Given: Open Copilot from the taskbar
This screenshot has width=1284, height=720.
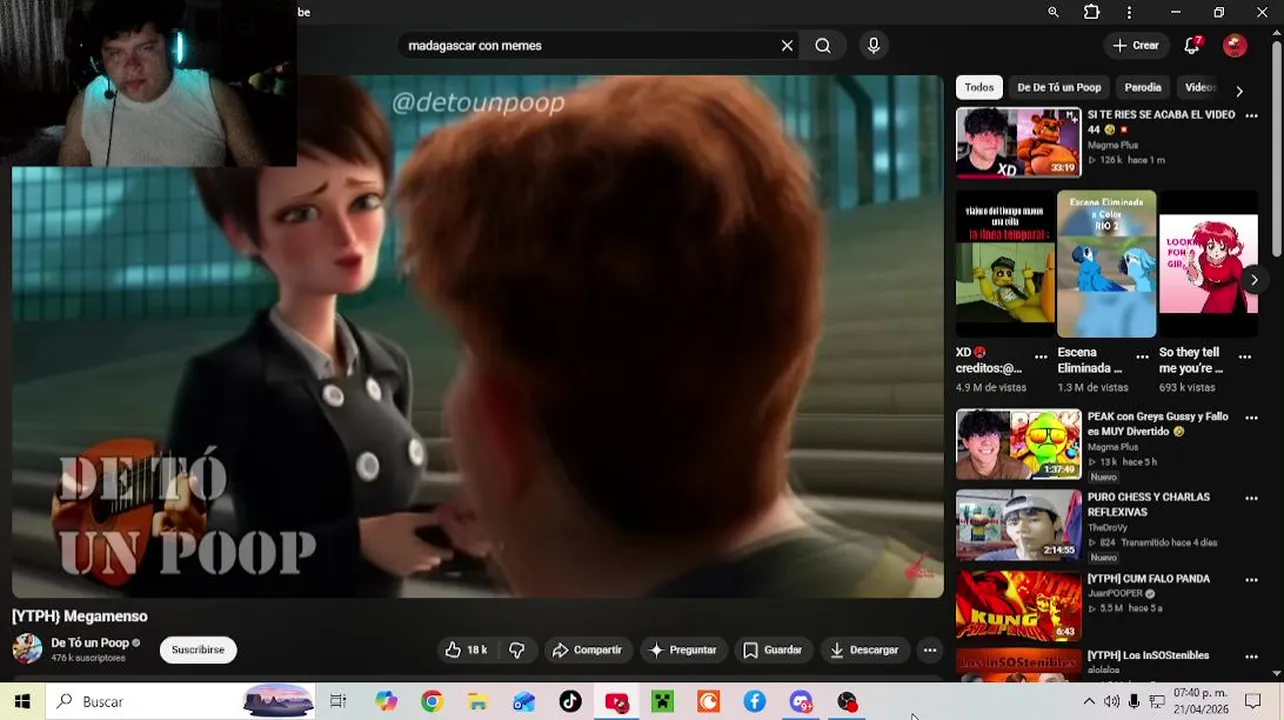Looking at the screenshot, I should point(386,702).
